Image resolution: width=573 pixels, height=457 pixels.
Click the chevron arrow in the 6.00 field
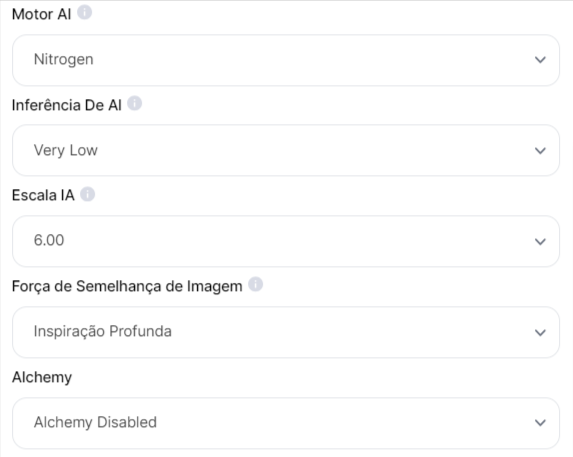[540, 241]
